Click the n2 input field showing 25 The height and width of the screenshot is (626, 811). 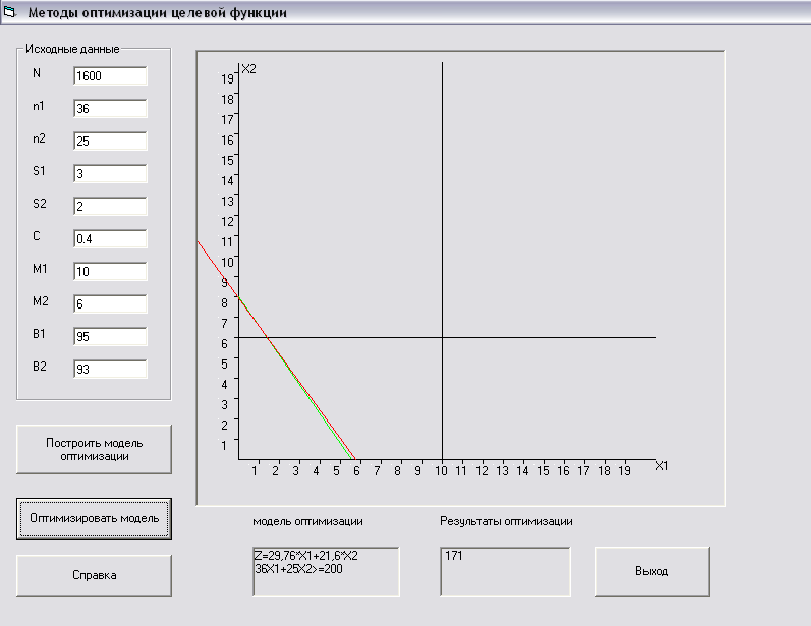click(110, 141)
